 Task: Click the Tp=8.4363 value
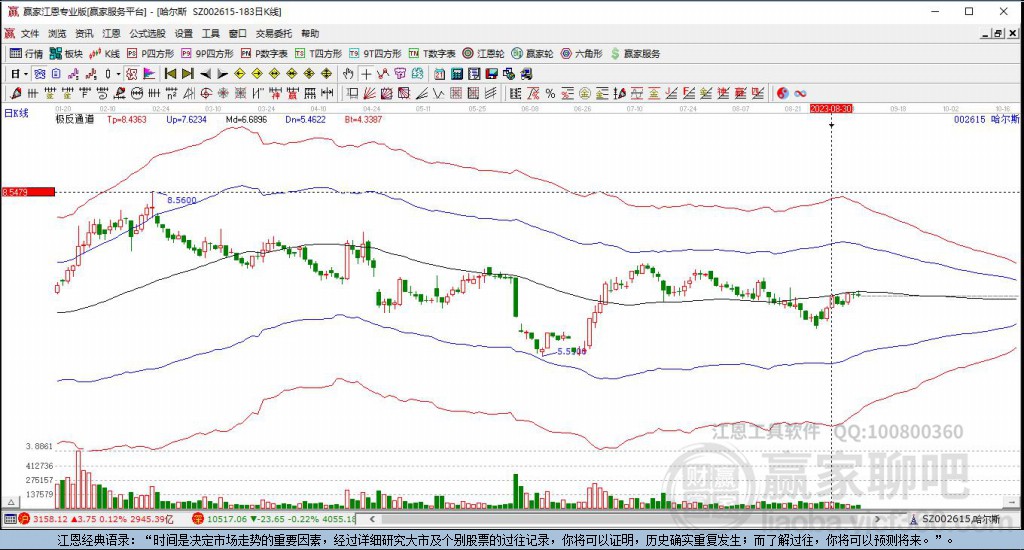click(x=127, y=120)
